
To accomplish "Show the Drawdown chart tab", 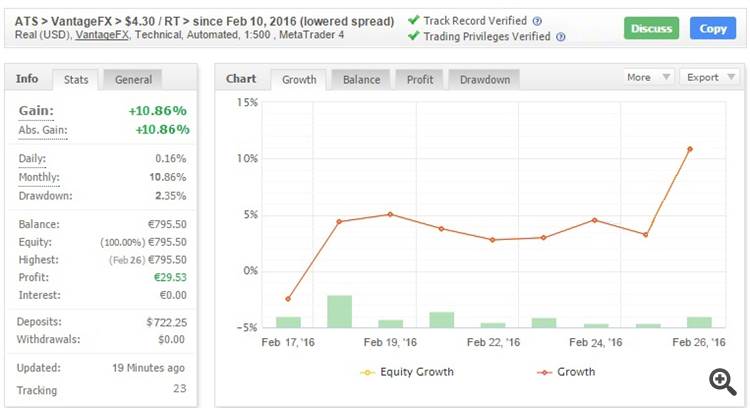I will click(x=484, y=80).
